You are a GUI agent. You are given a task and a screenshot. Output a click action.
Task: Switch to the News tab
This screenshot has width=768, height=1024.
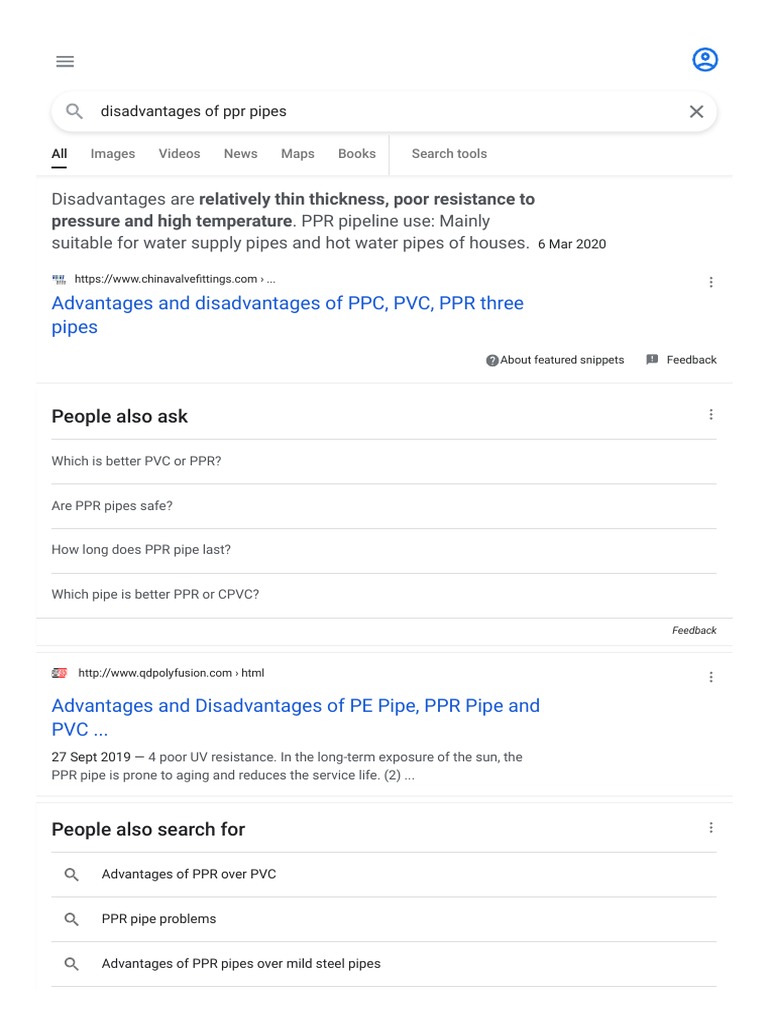pos(240,154)
